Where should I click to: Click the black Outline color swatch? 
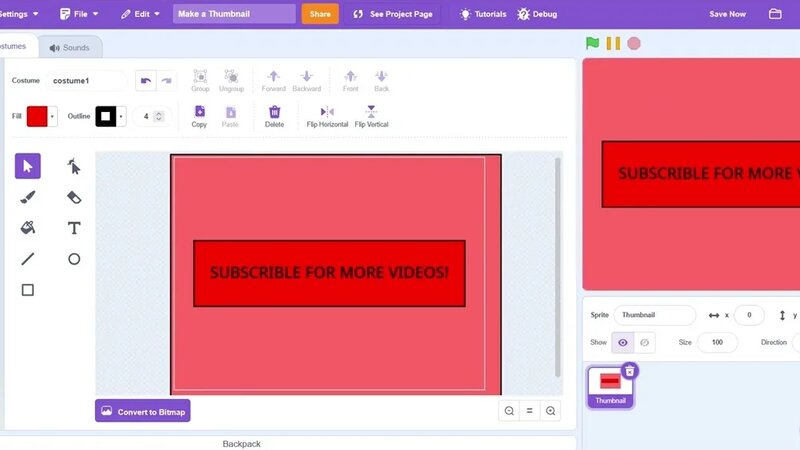106,116
